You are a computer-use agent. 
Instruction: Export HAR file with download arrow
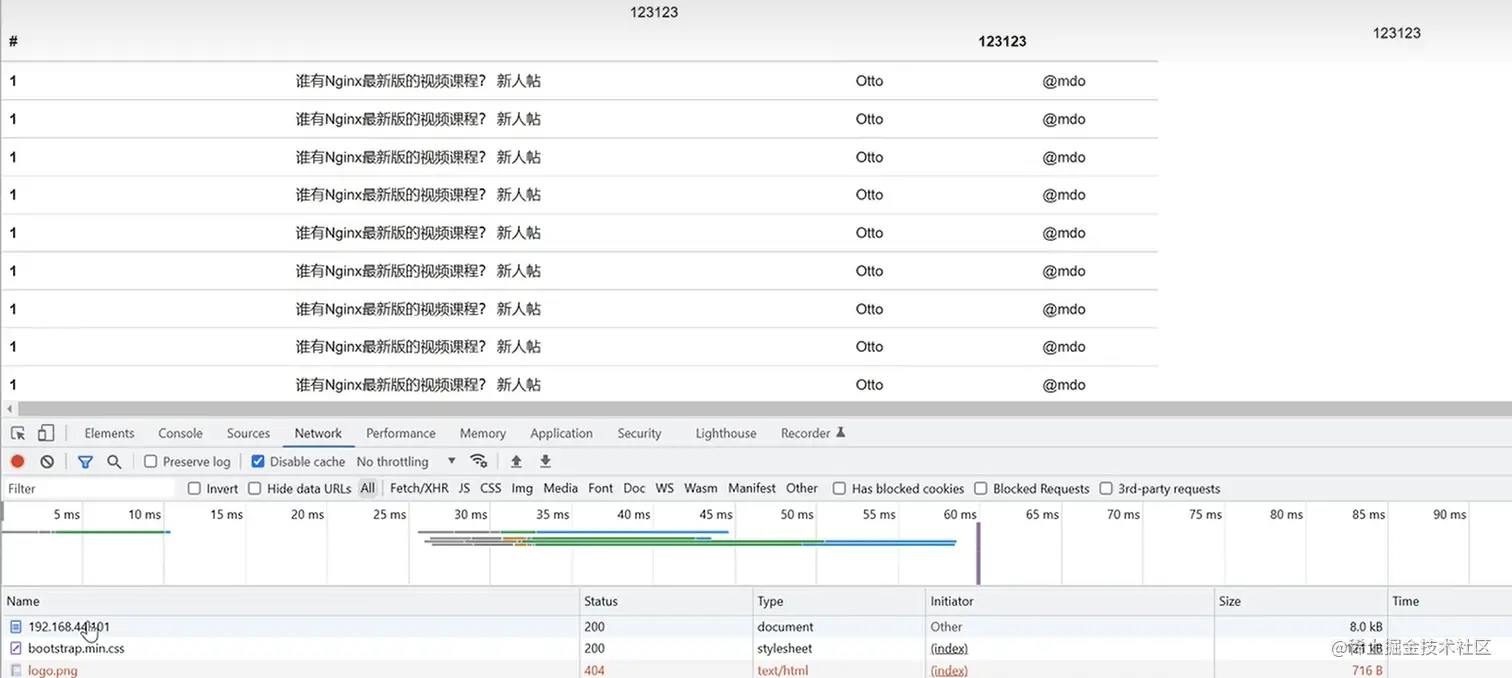pos(545,461)
